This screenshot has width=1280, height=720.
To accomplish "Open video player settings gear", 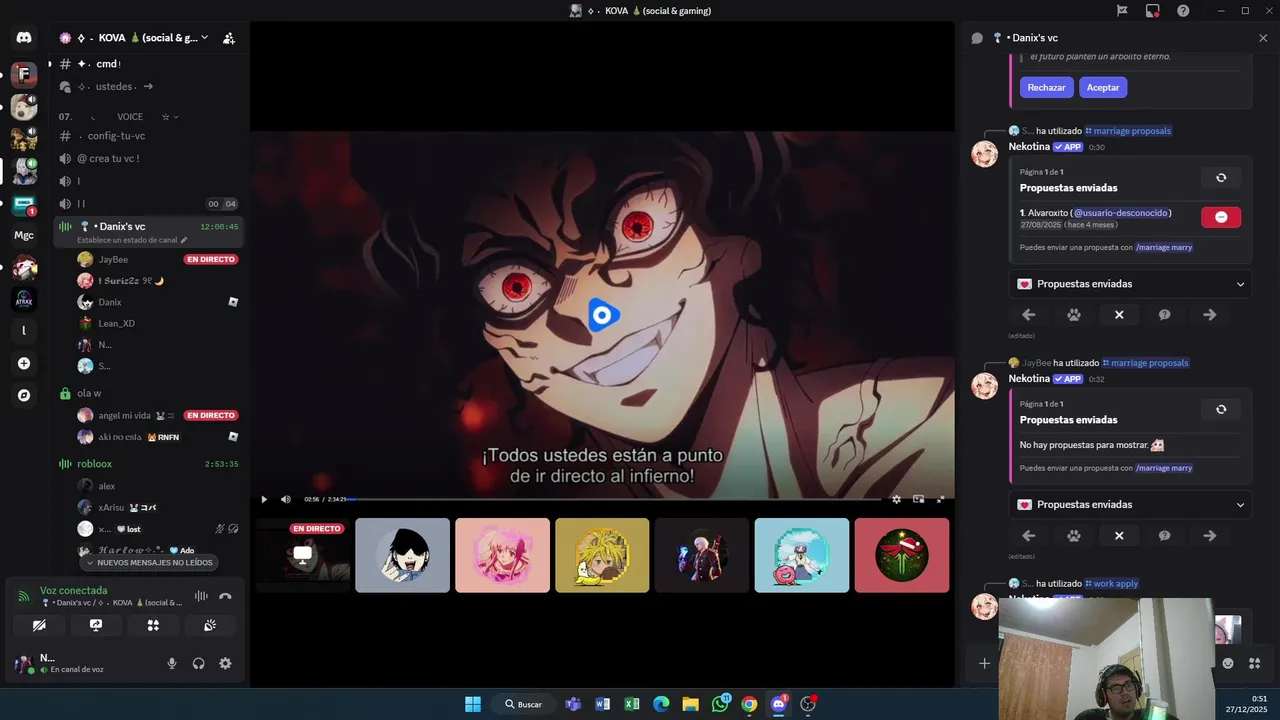I will (896, 499).
